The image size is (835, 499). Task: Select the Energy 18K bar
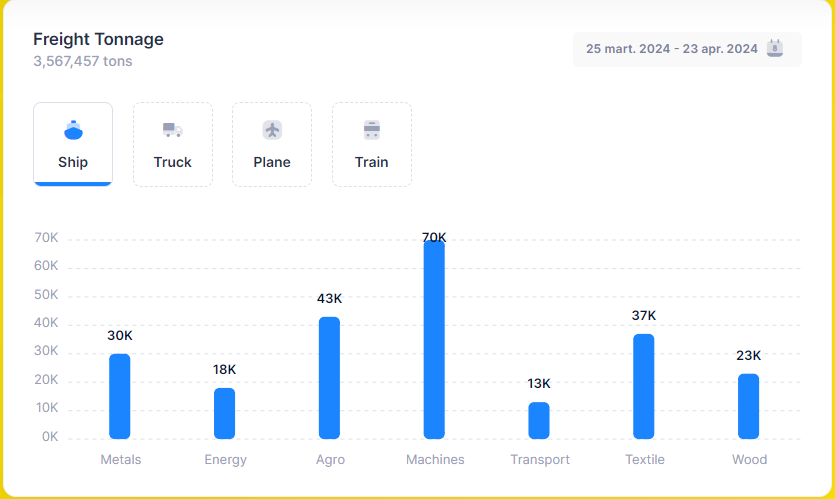point(225,413)
